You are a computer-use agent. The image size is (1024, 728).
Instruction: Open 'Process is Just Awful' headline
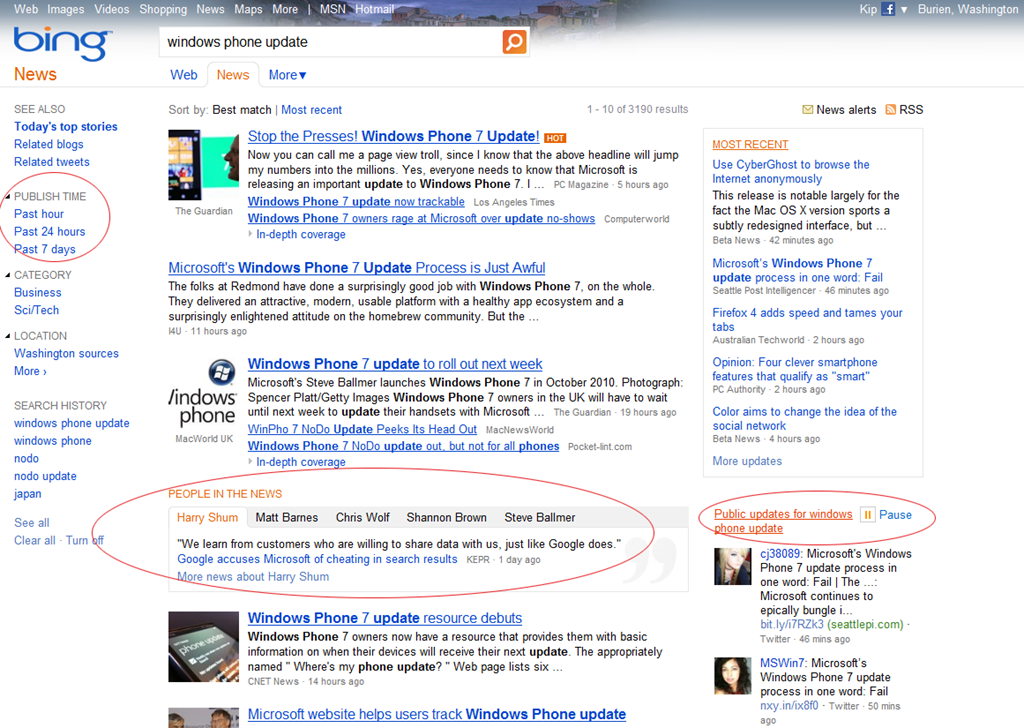coord(357,268)
